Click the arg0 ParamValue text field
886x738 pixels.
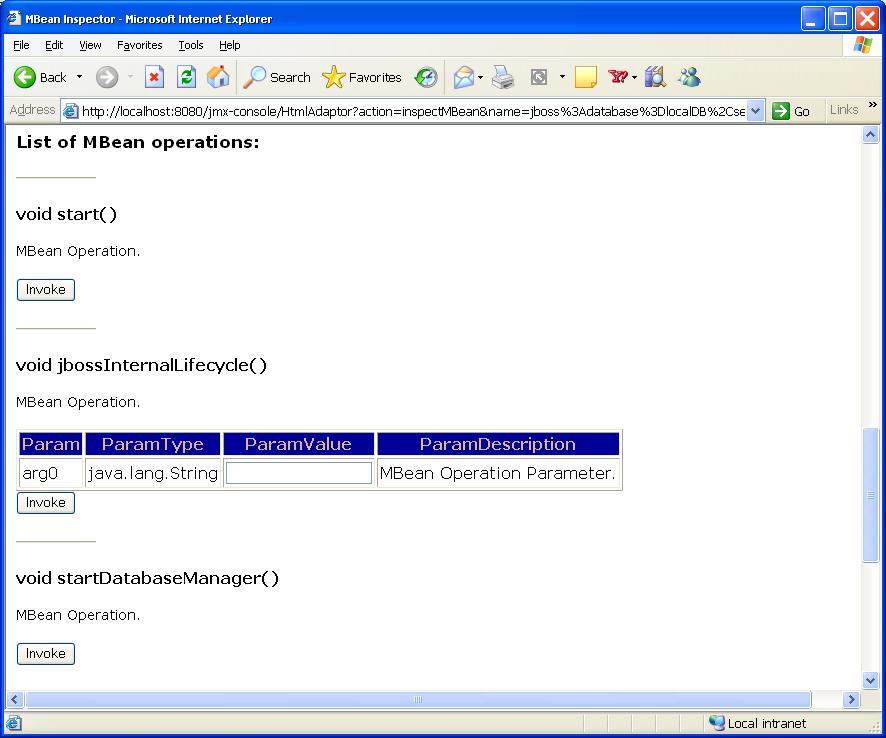(298, 473)
